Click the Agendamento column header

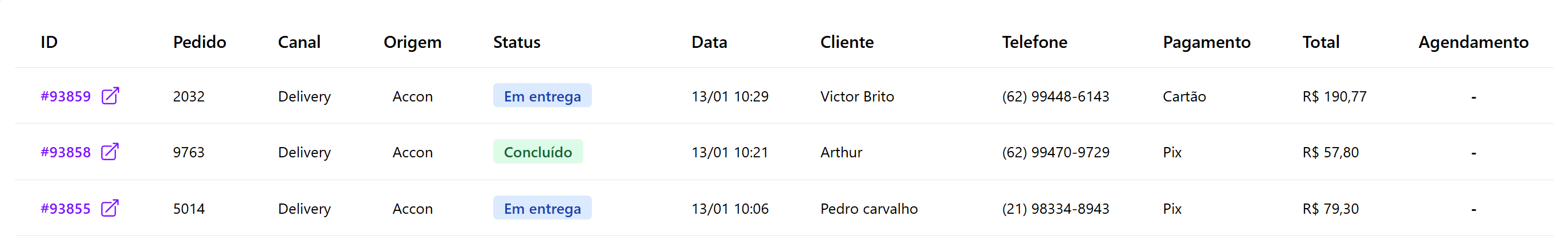click(x=1472, y=42)
